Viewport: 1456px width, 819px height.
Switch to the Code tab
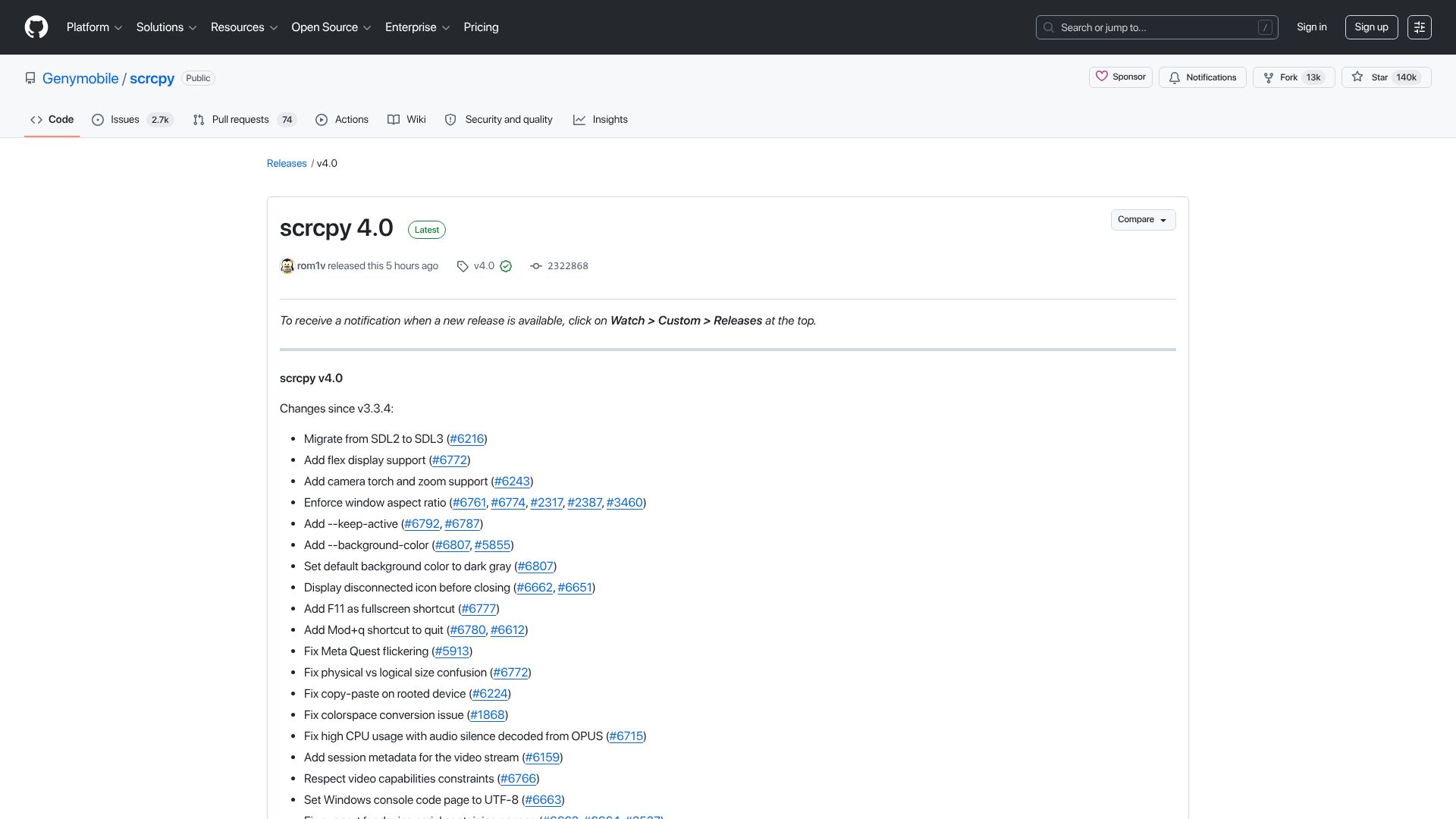coord(52,120)
